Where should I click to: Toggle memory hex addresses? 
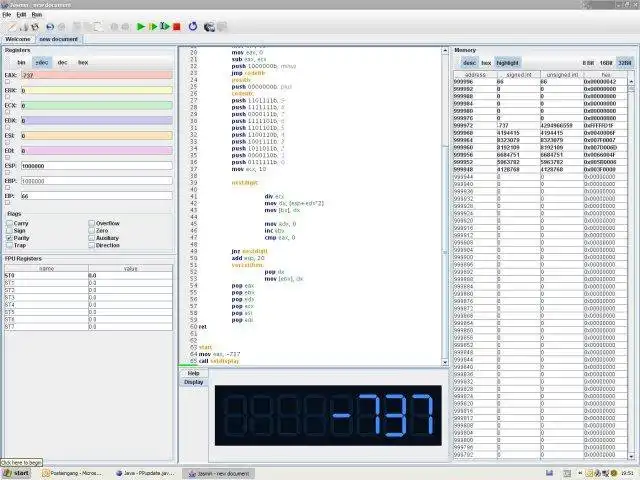[x=486, y=63]
